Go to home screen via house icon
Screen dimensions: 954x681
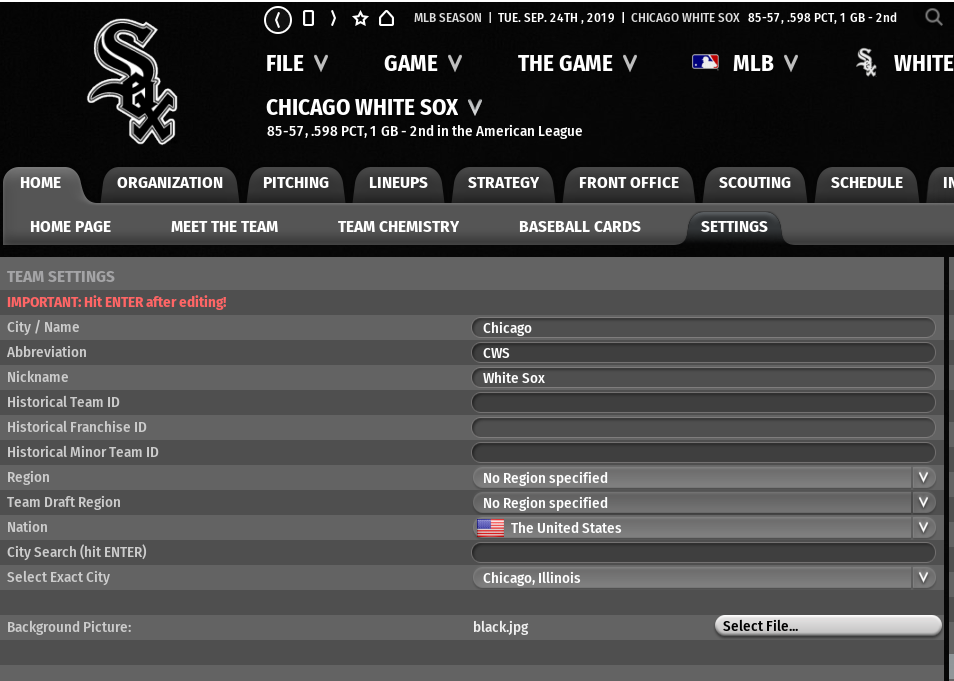(386, 18)
